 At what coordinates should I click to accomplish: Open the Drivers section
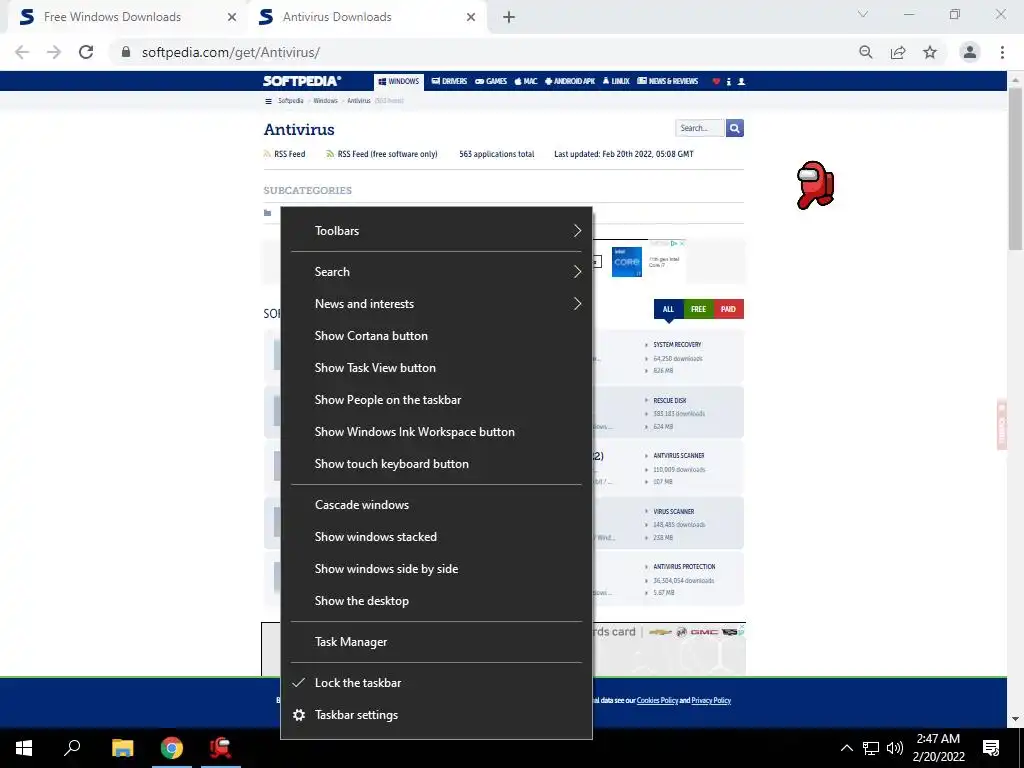tap(449, 82)
